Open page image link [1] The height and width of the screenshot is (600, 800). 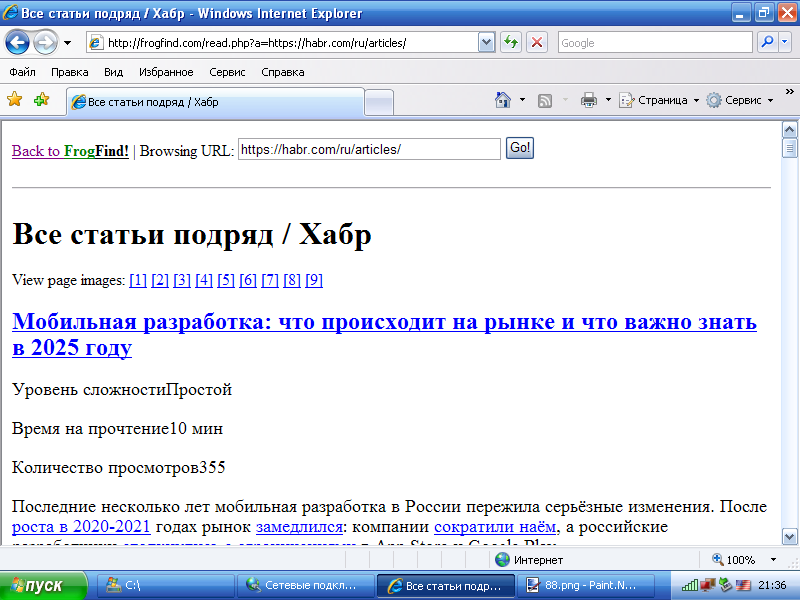[138, 280]
